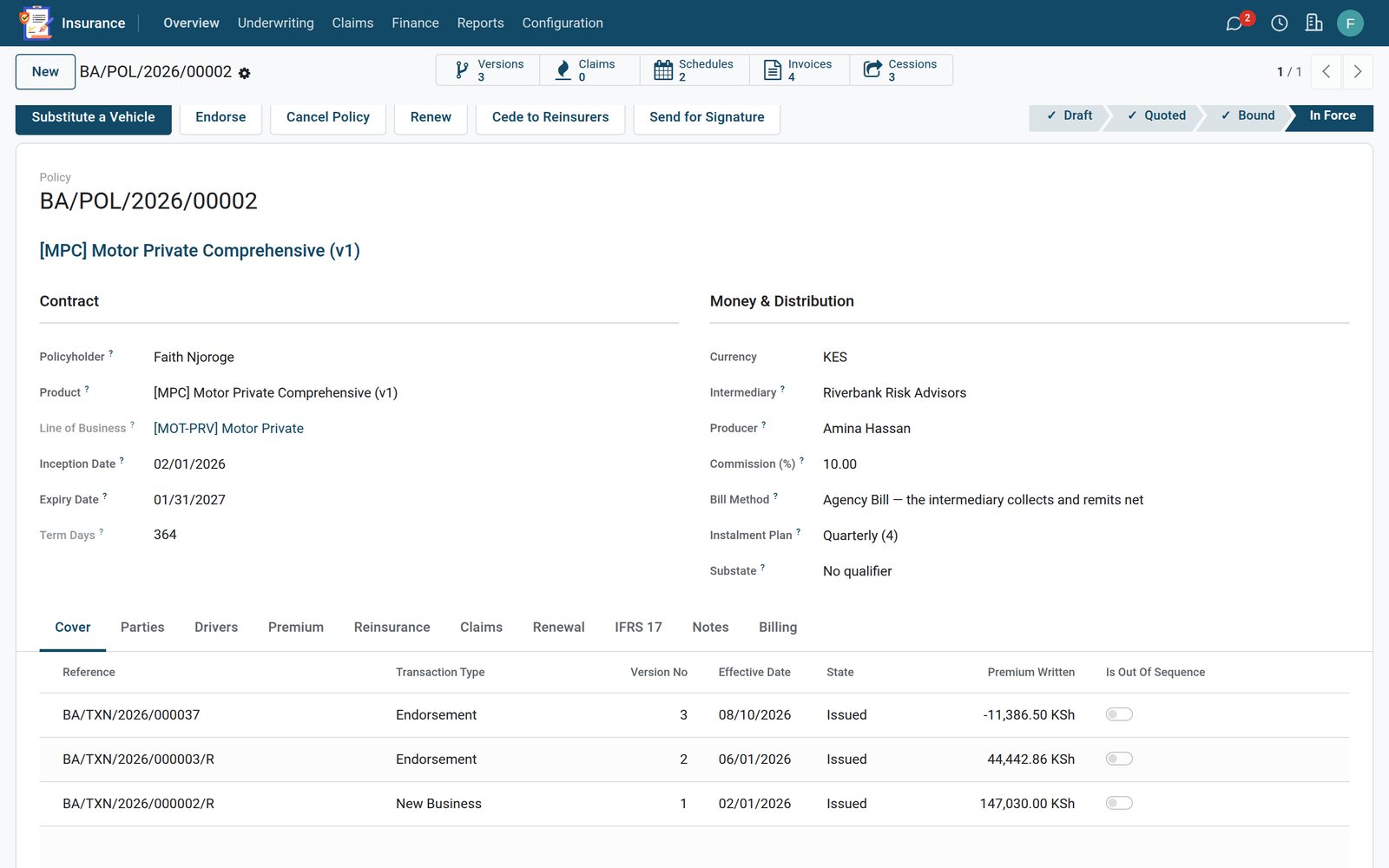Switch to the Notes tab

pyautogui.click(x=710, y=628)
